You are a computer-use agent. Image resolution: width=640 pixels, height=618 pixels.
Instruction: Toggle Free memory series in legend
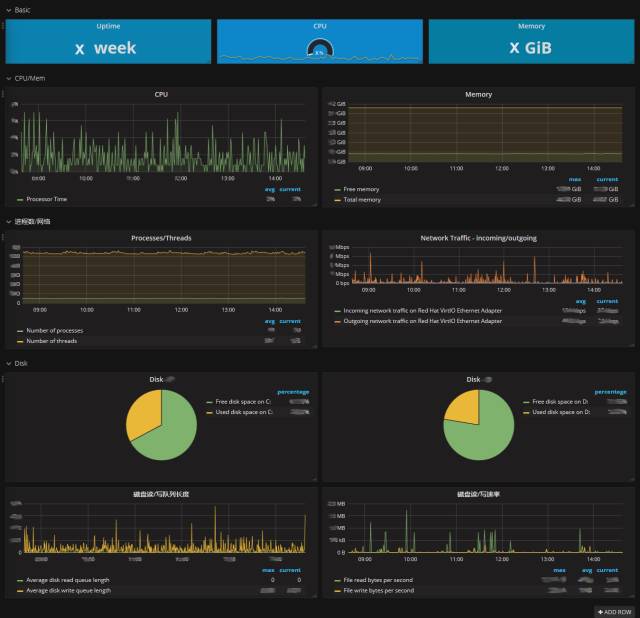(x=361, y=189)
